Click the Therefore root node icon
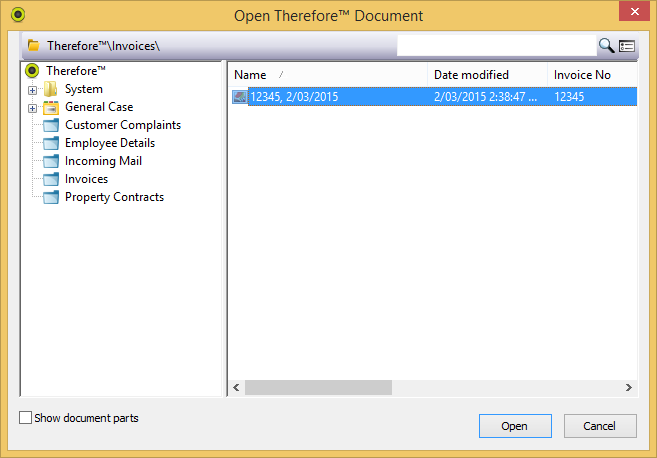Viewport: 657px width, 458px height. pyautogui.click(x=32, y=71)
